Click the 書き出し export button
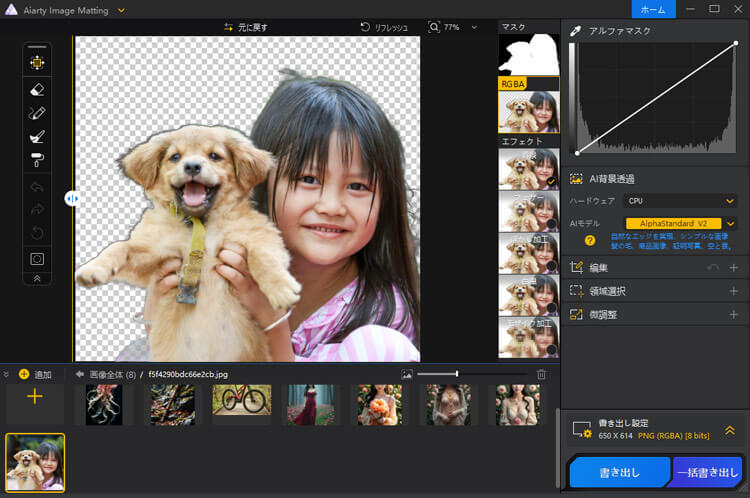Image resolution: width=750 pixels, height=498 pixels. click(620, 473)
